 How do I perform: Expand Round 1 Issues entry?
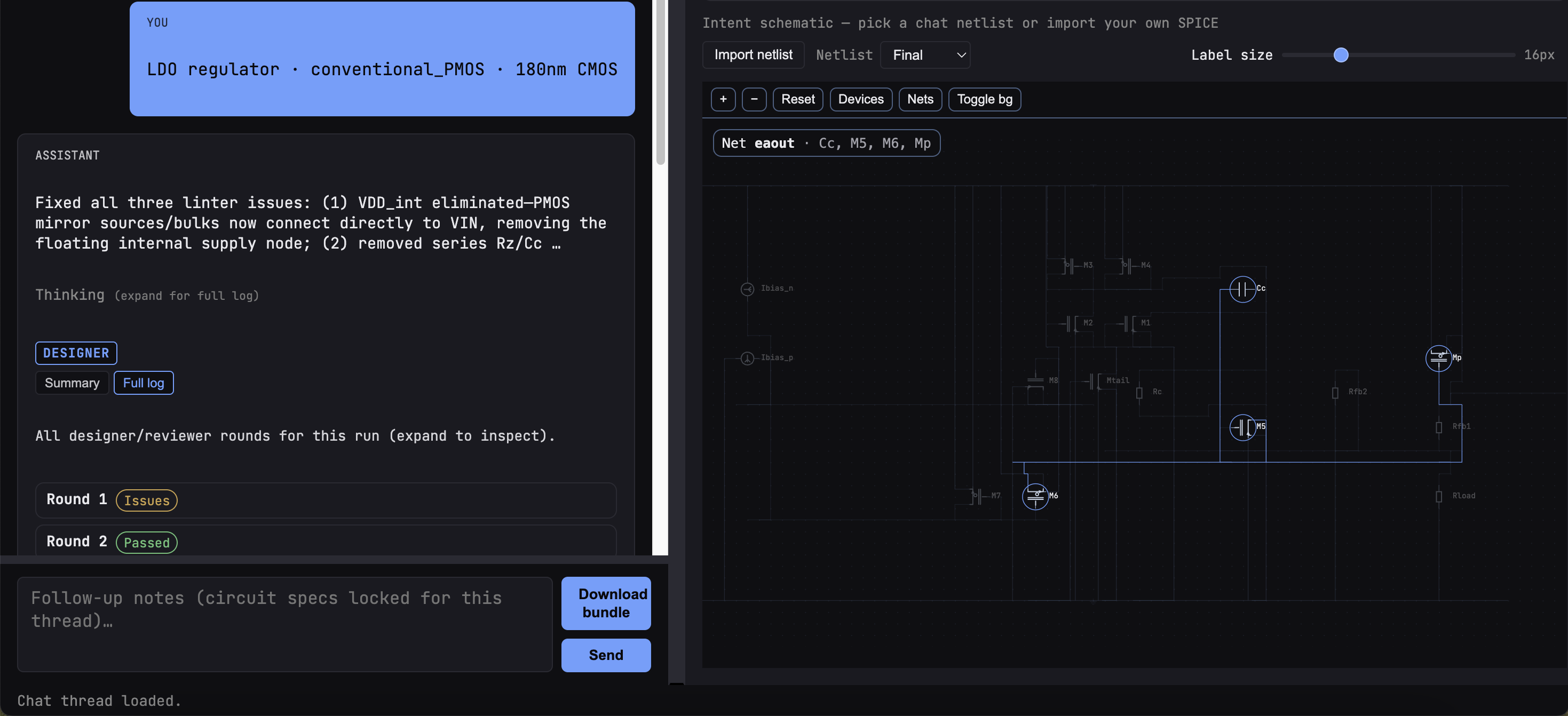[326, 500]
